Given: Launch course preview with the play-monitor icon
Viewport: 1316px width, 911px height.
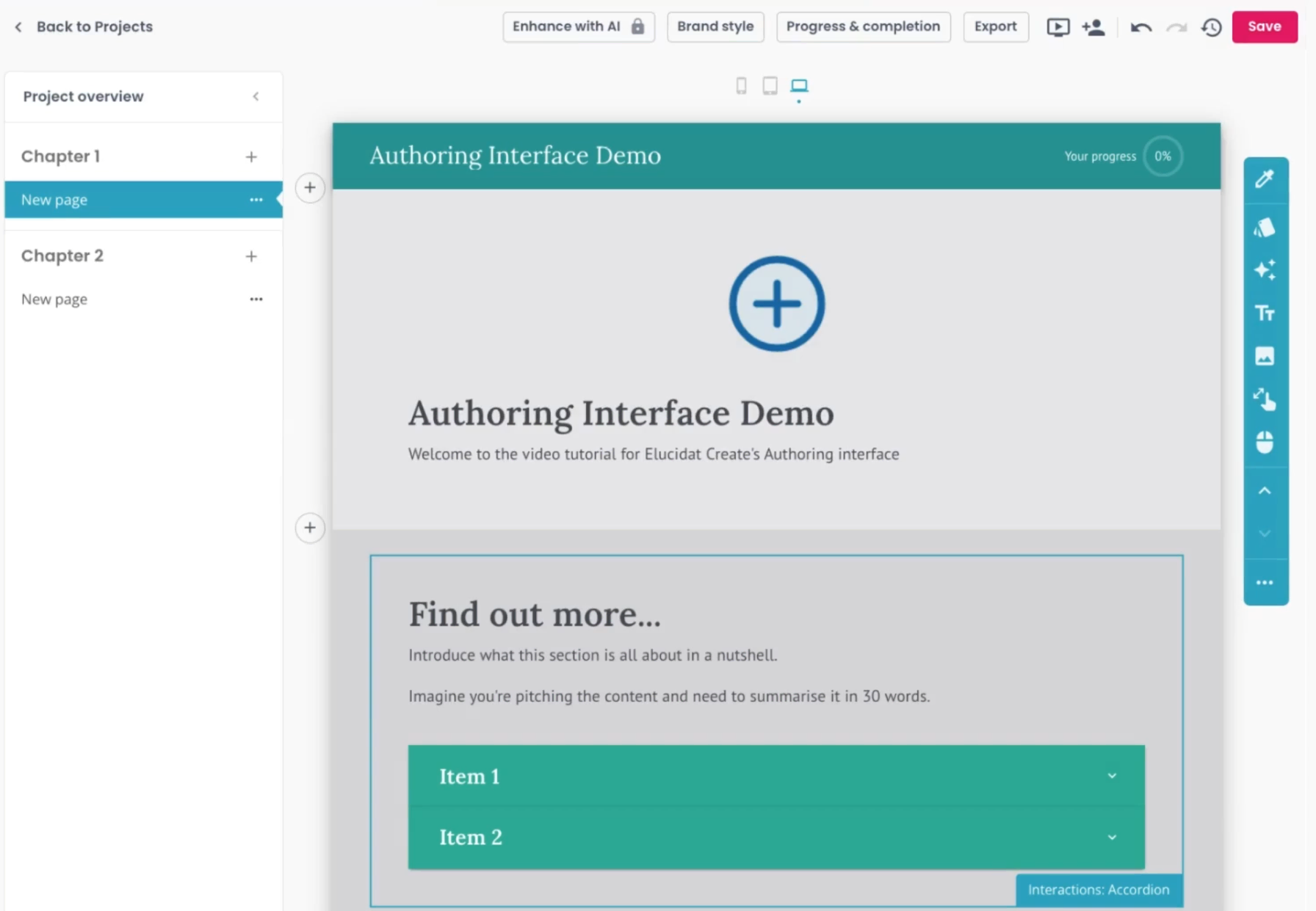Looking at the screenshot, I should click(x=1057, y=26).
